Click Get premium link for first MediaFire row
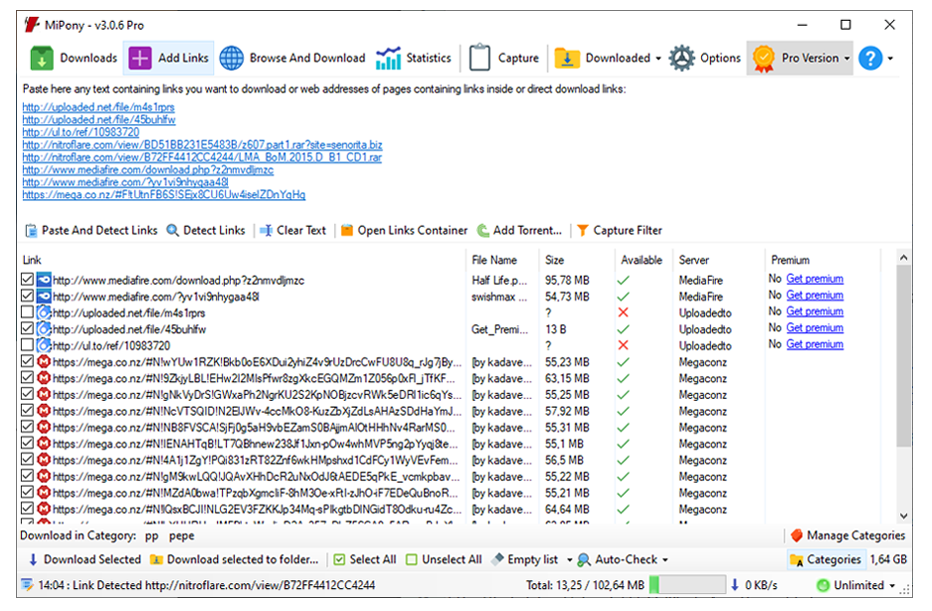This screenshot has width=932, height=611. pyautogui.click(x=815, y=279)
